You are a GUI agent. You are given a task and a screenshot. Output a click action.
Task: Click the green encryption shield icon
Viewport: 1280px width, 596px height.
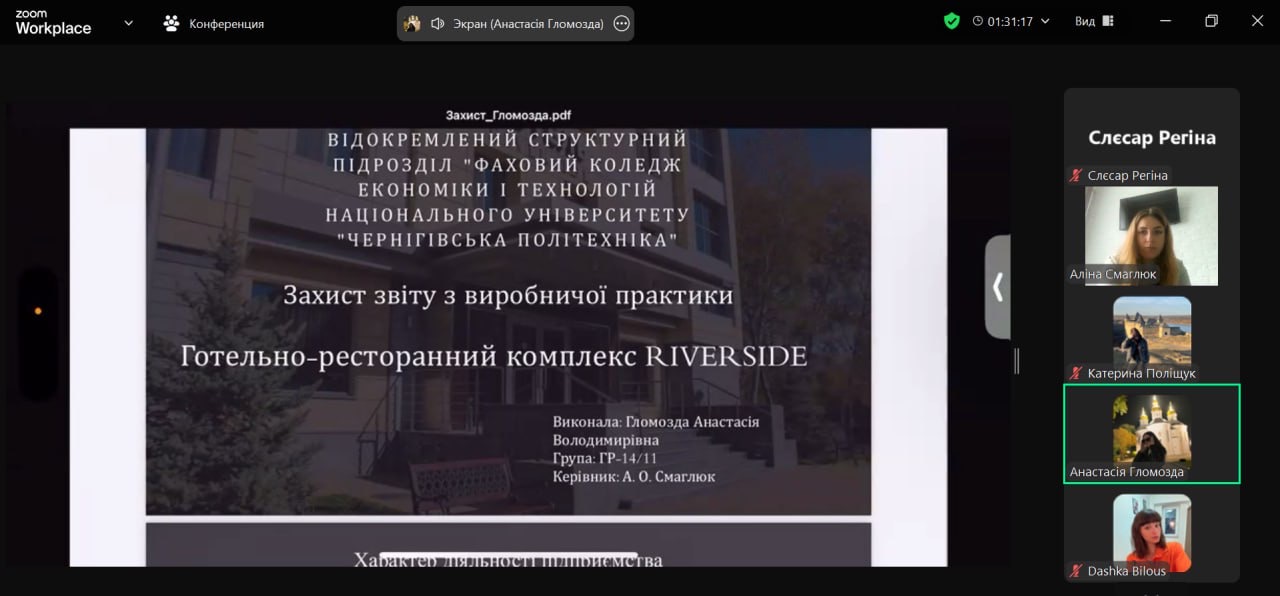(x=952, y=21)
